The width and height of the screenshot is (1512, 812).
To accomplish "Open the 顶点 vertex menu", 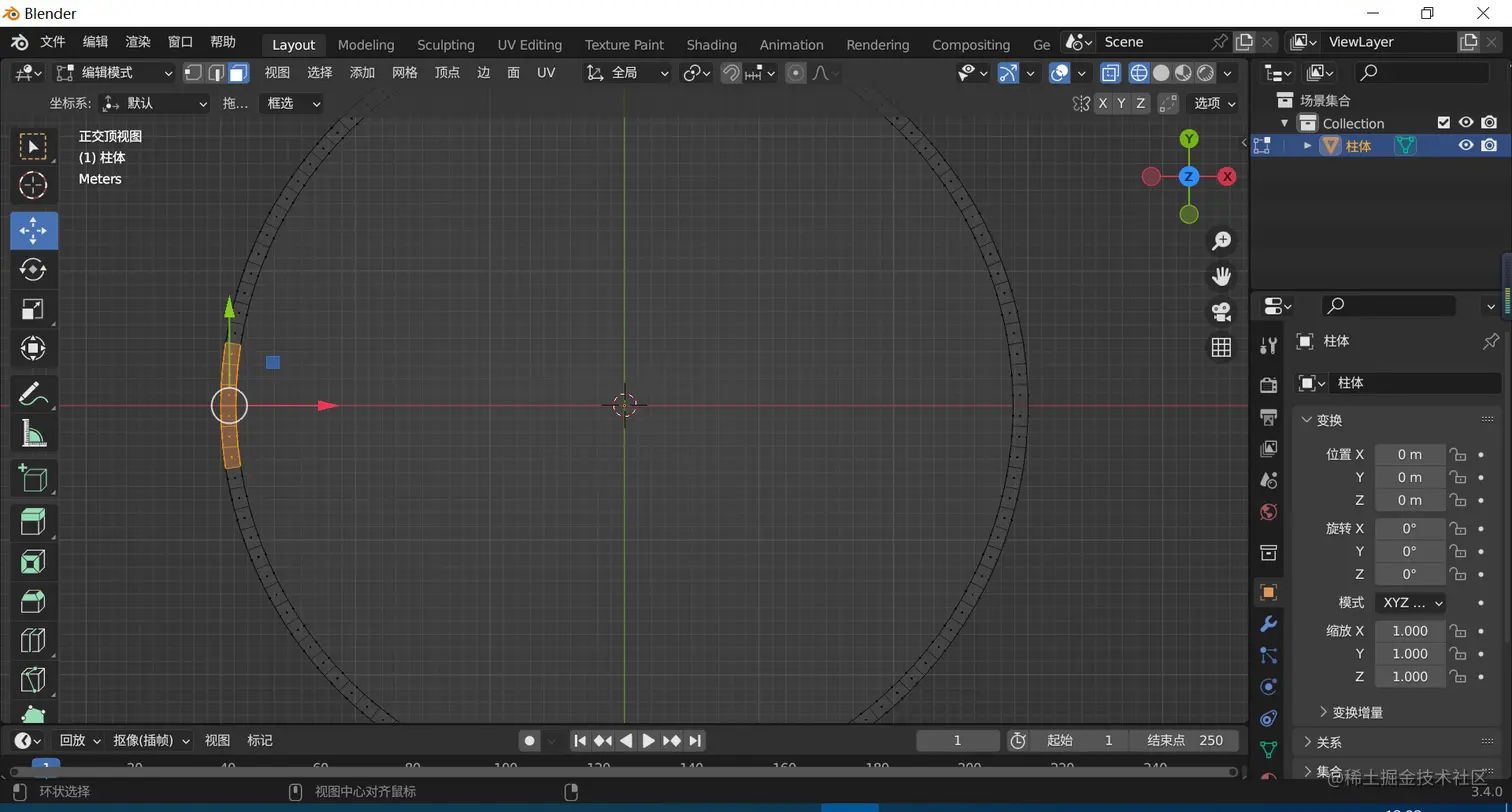I will coord(447,72).
